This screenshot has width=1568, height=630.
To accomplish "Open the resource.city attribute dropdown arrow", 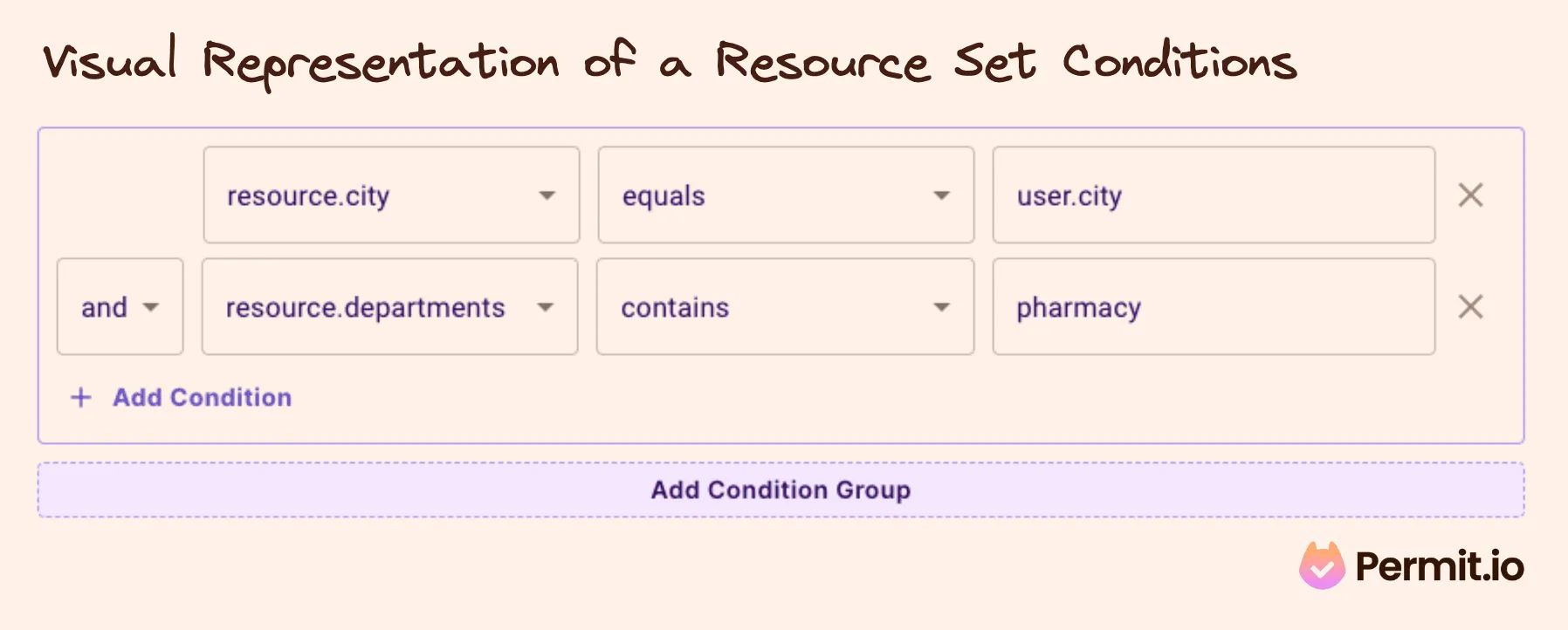I will [547, 196].
